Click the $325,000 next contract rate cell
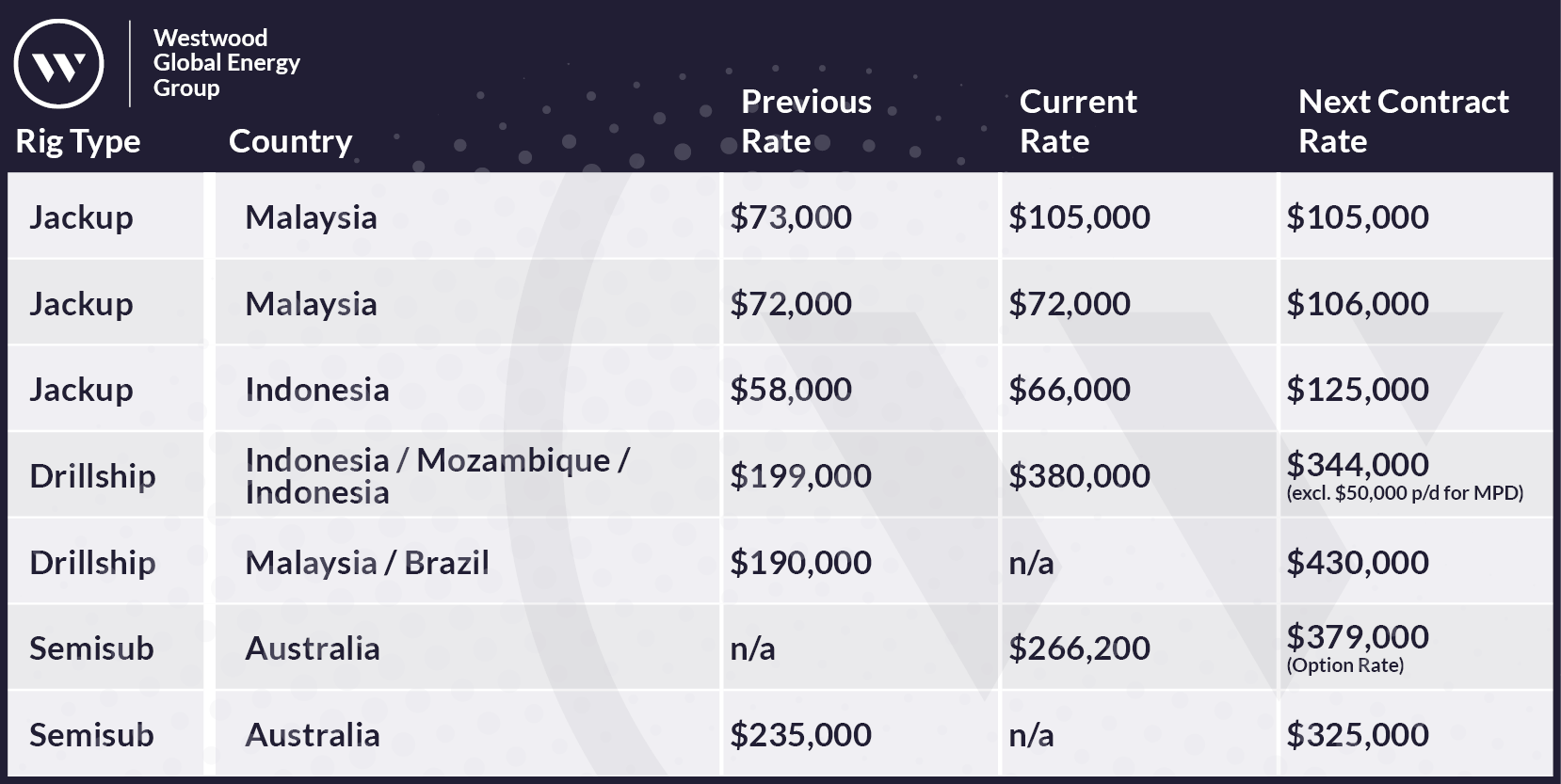 coord(1358,735)
